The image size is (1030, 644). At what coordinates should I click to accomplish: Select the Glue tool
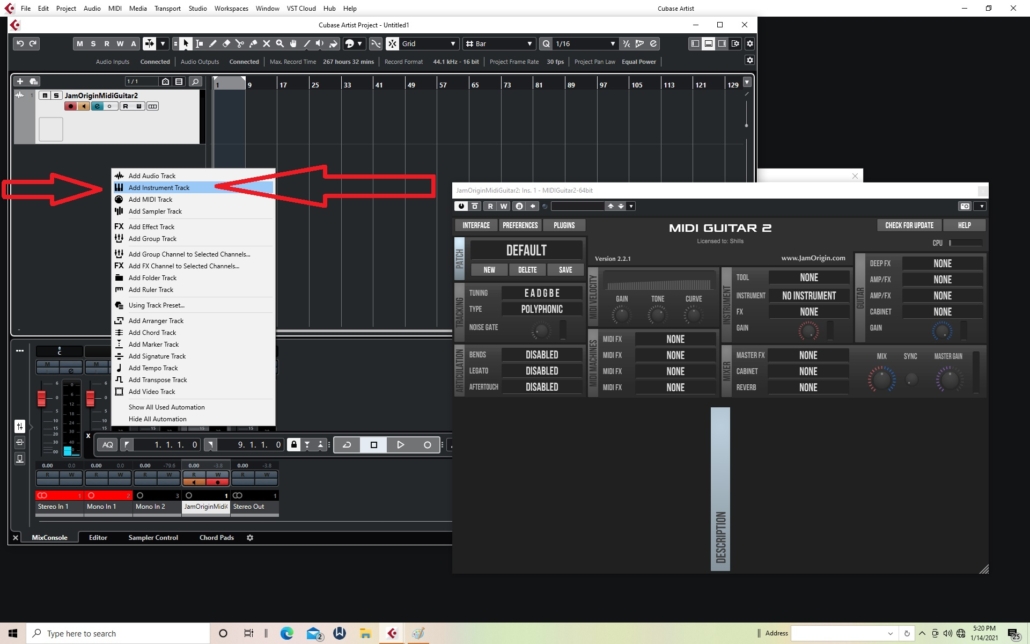click(x=253, y=43)
